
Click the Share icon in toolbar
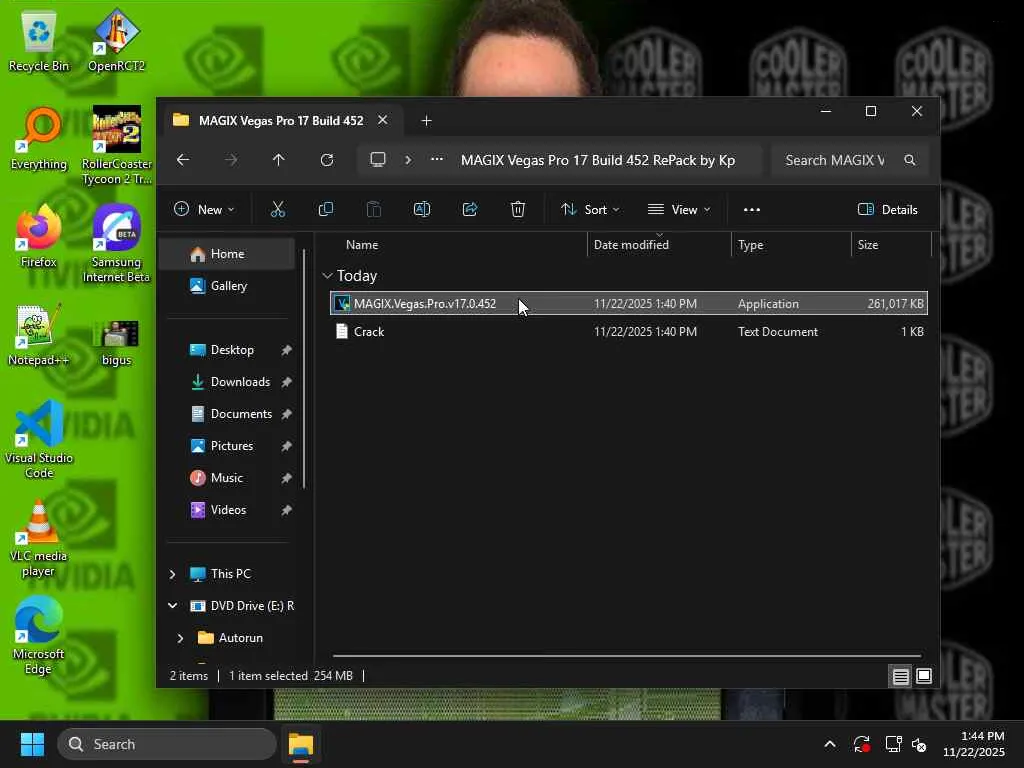(470, 209)
